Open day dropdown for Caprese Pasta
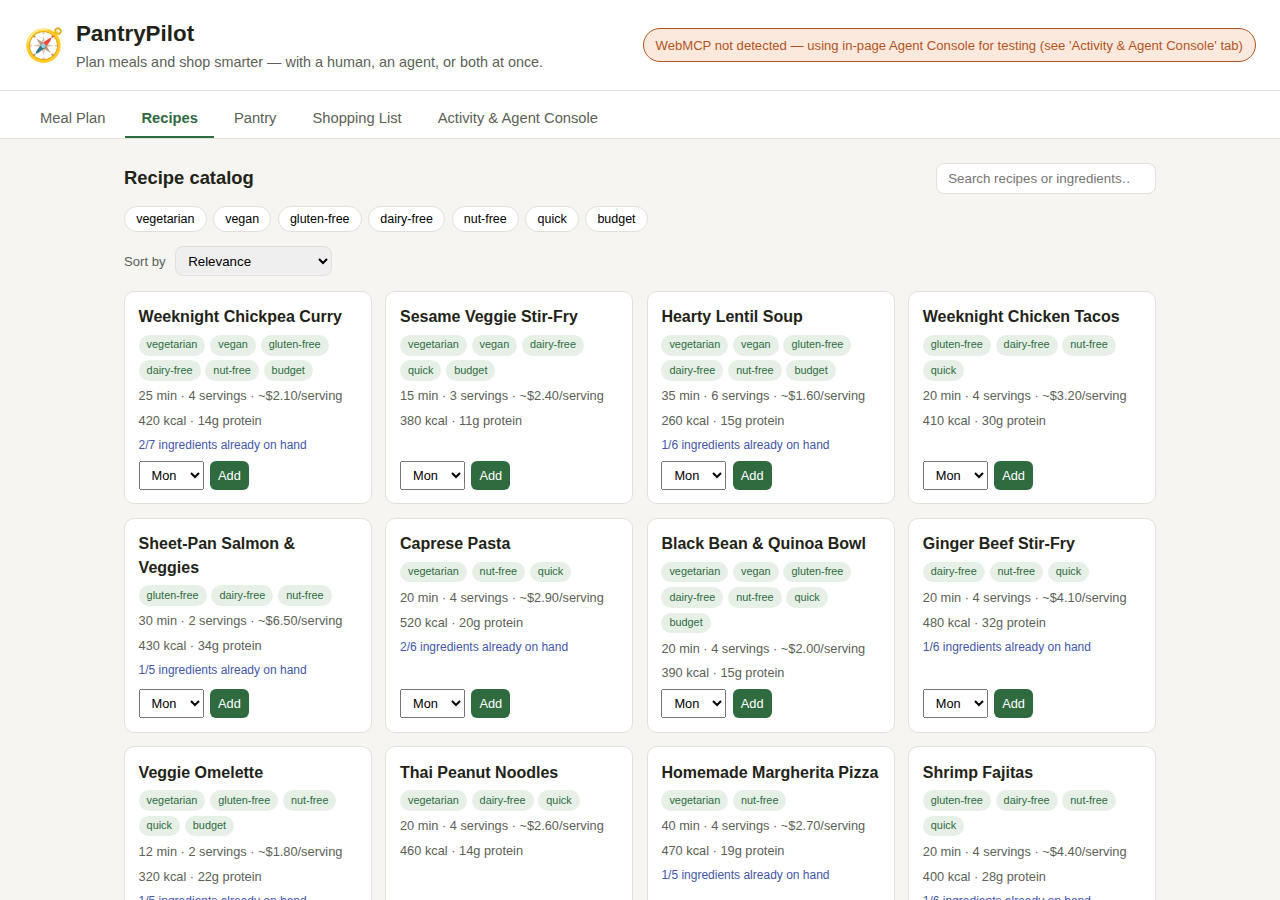 432,703
